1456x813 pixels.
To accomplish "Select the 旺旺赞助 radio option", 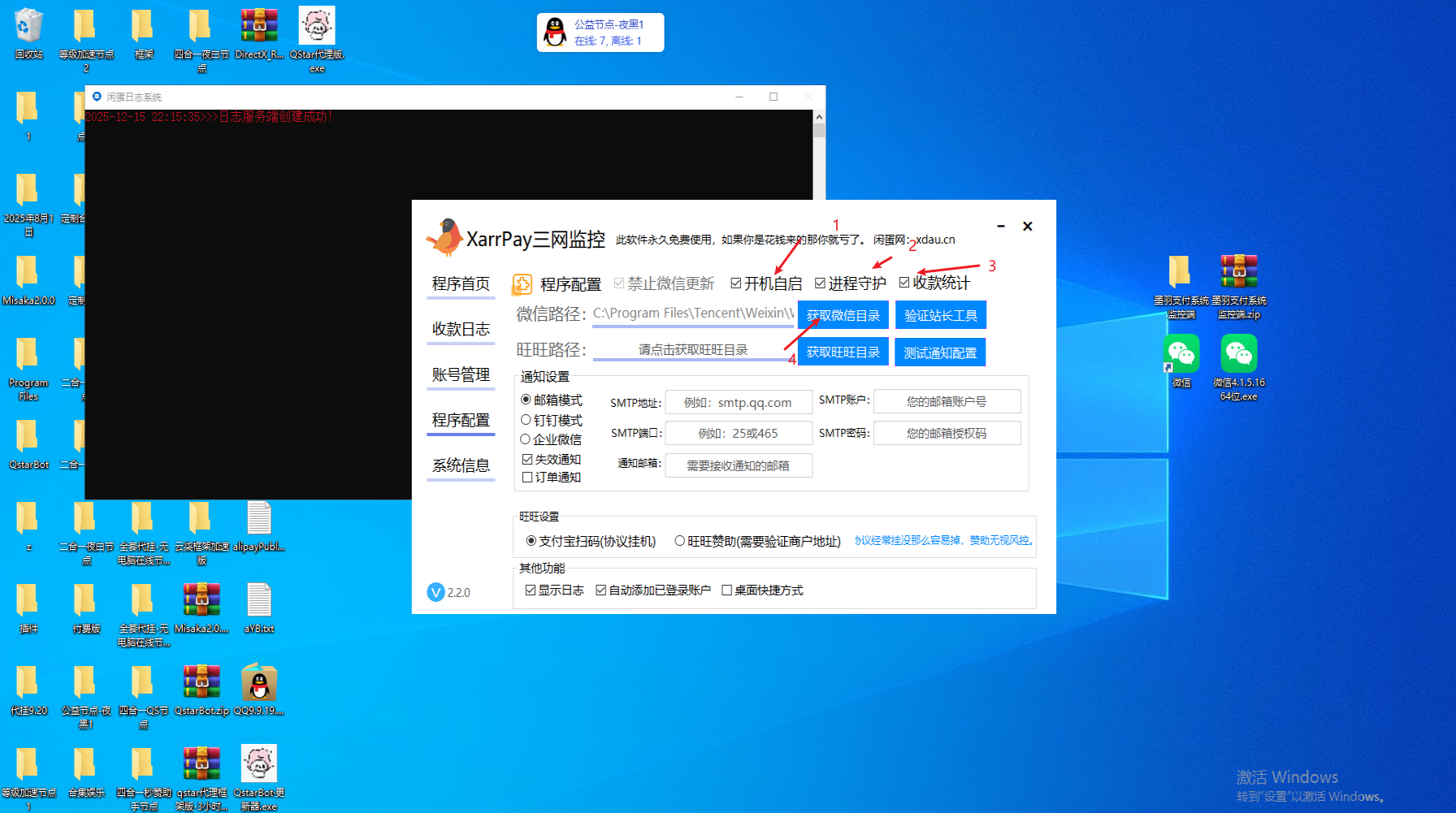I will point(680,541).
